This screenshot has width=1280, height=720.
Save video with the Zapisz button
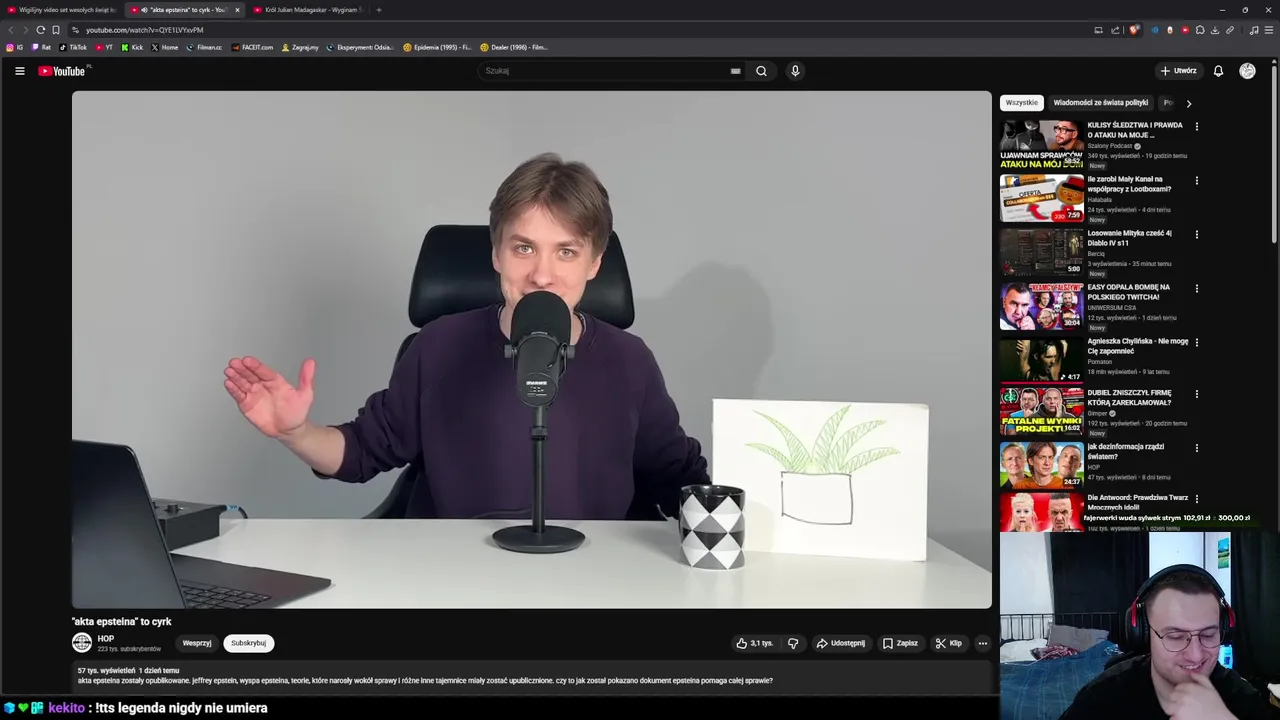(x=900, y=643)
